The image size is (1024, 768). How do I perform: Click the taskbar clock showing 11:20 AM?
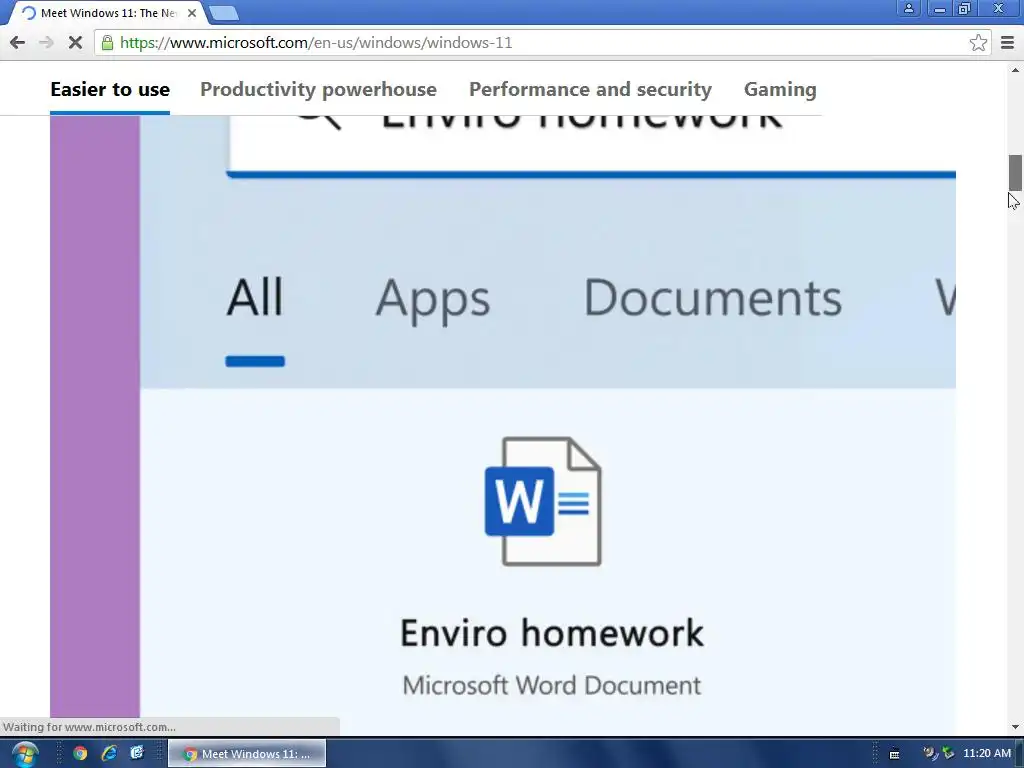pyautogui.click(x=986, y=754)
